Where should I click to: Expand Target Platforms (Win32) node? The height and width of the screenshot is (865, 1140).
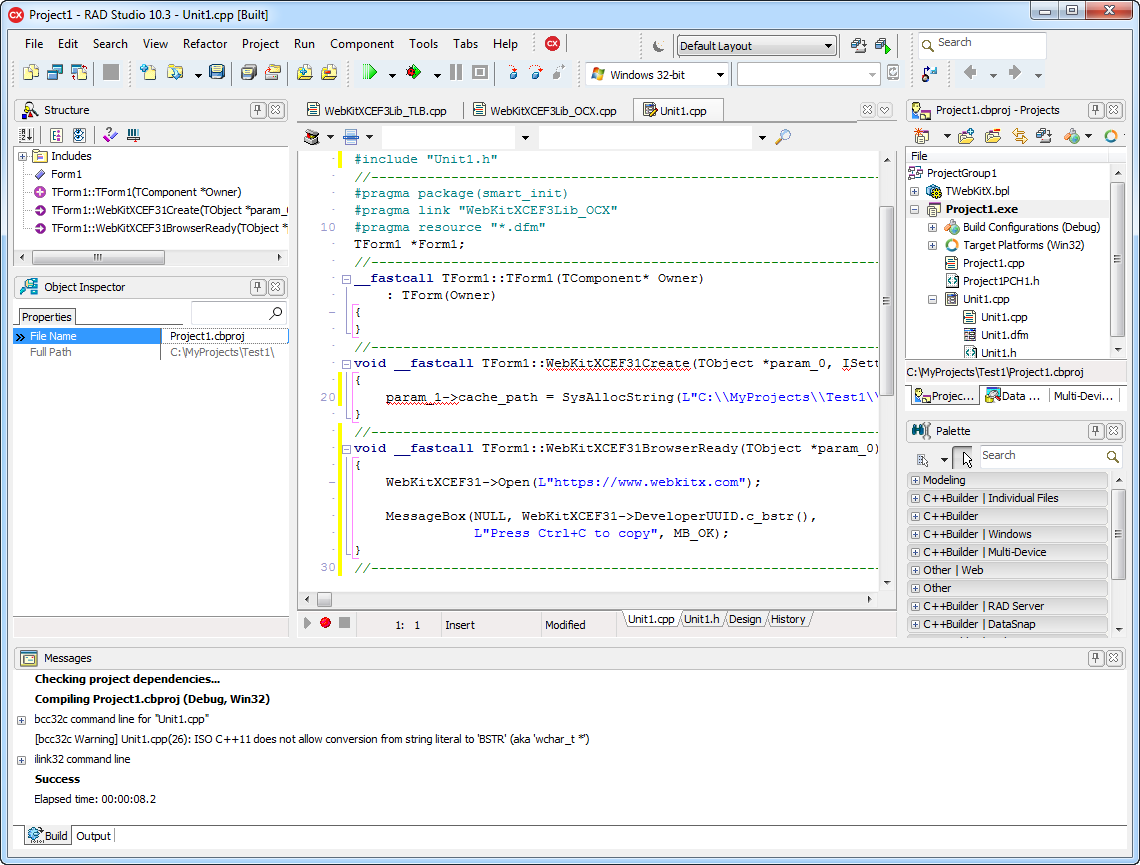tap(932, 246)
